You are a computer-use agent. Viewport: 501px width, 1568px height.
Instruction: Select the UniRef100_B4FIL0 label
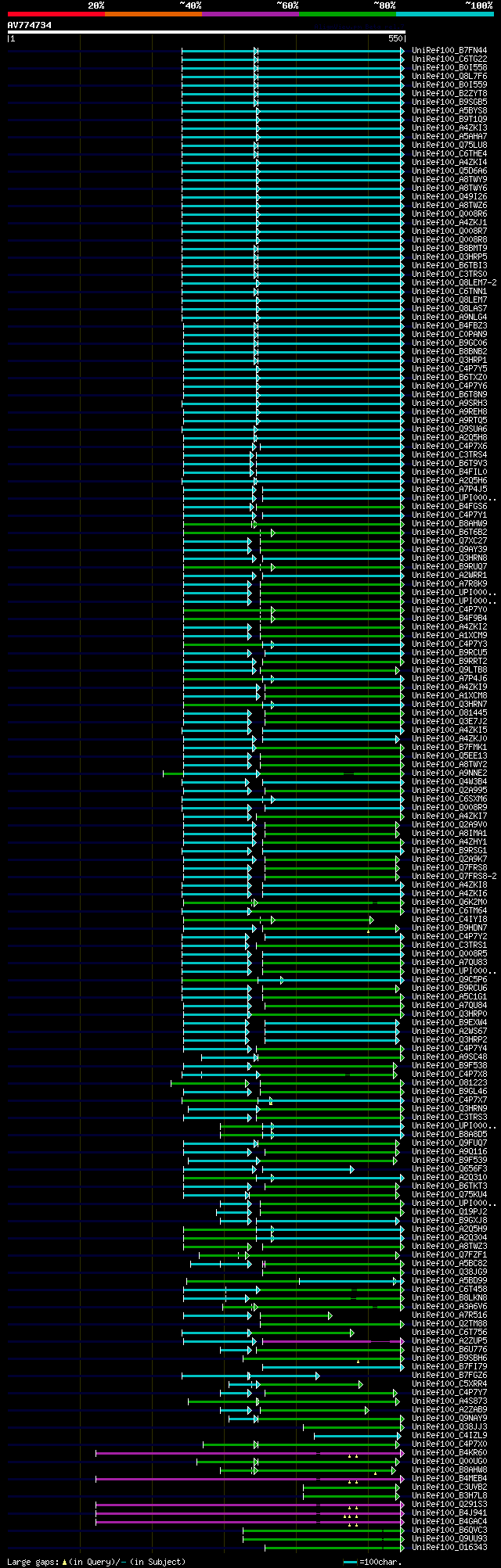pyautogui.click(x=449, y=472)
